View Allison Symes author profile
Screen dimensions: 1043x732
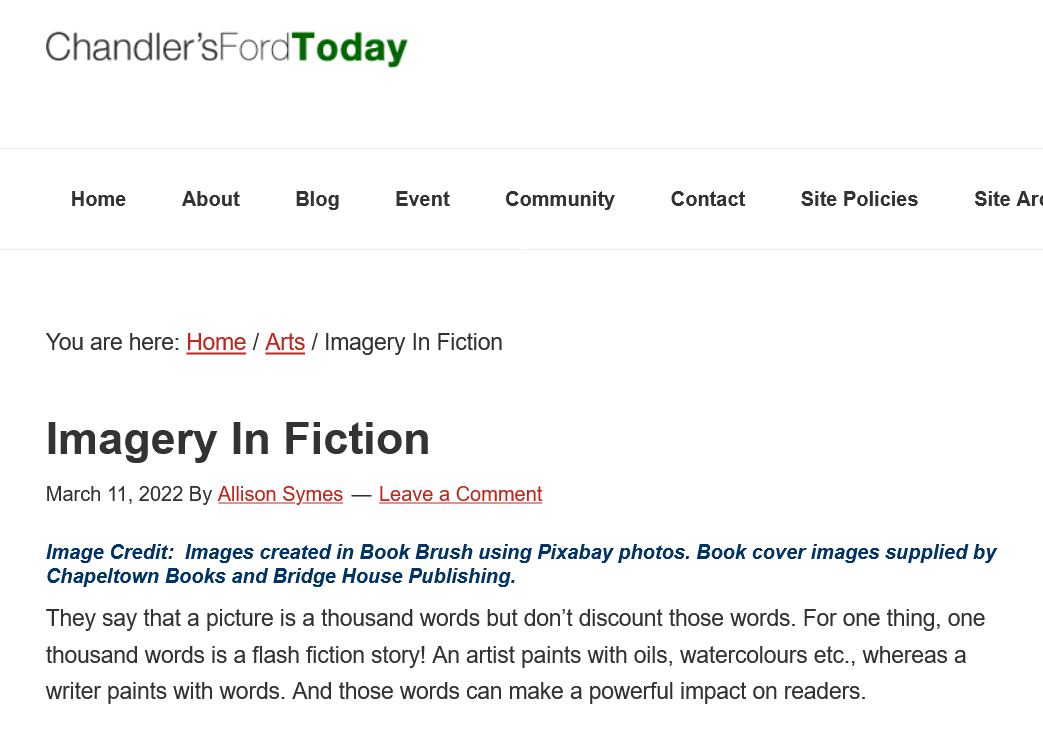tap(280, 494)
